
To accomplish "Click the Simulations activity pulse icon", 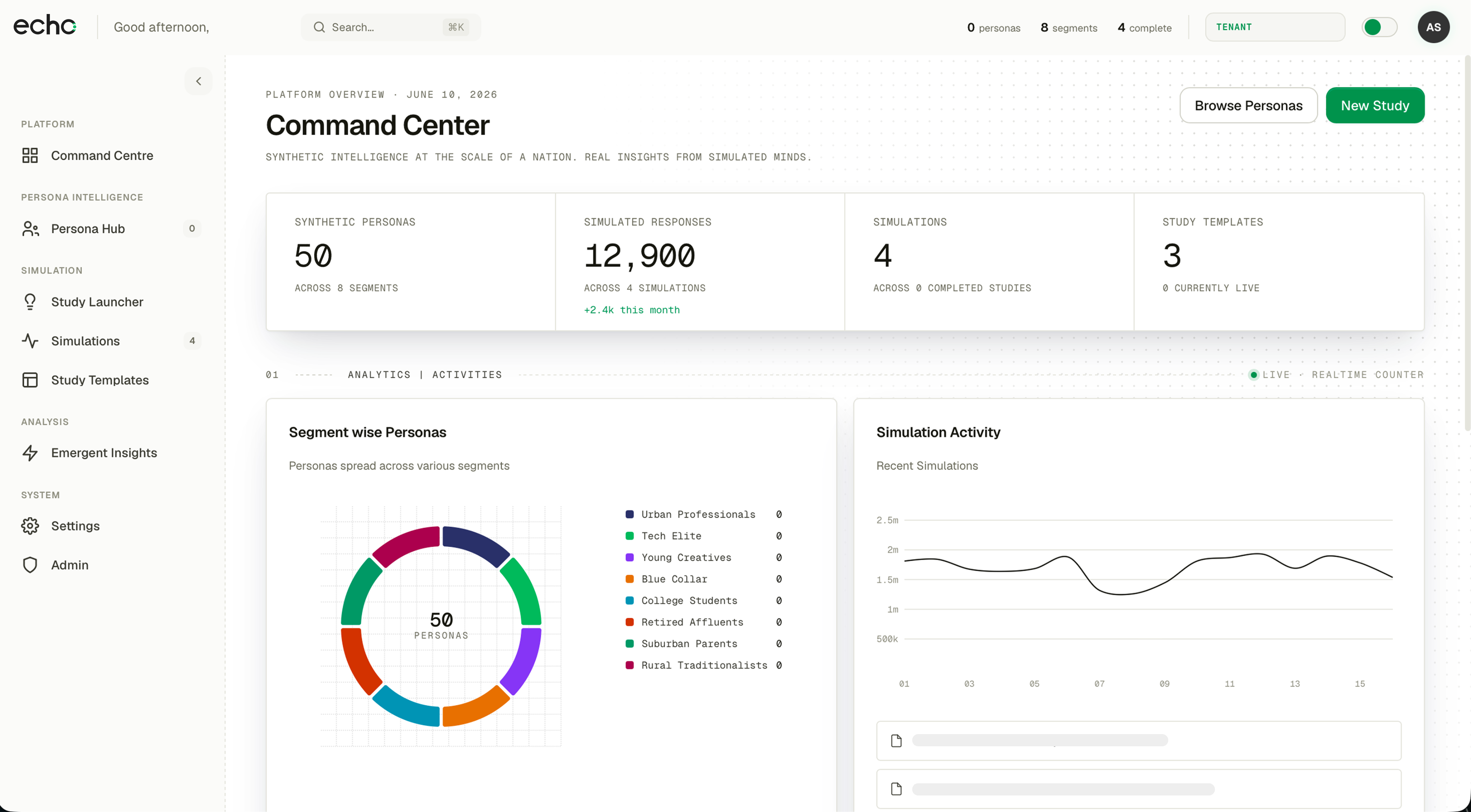I will coord(30,341).
